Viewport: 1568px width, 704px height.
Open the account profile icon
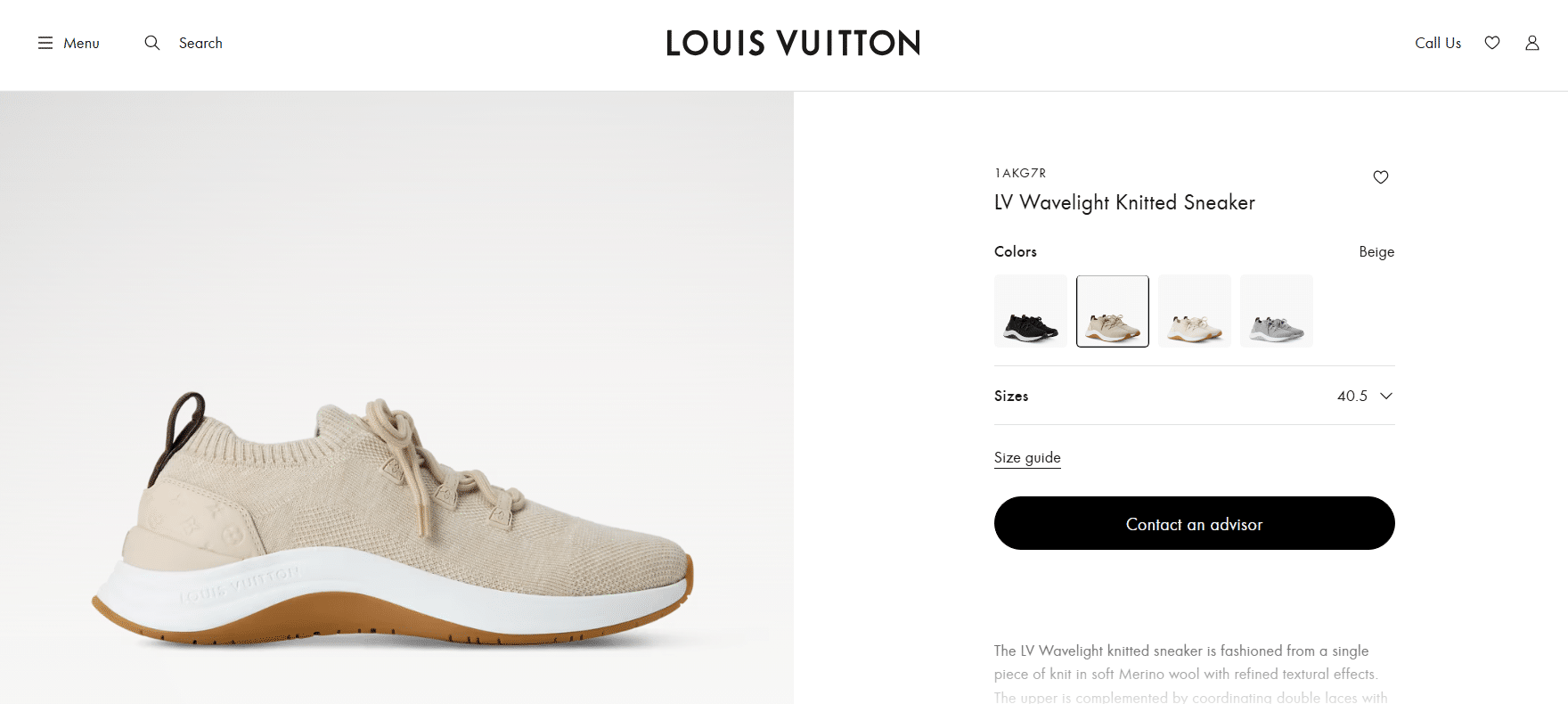pos(1532,43)
